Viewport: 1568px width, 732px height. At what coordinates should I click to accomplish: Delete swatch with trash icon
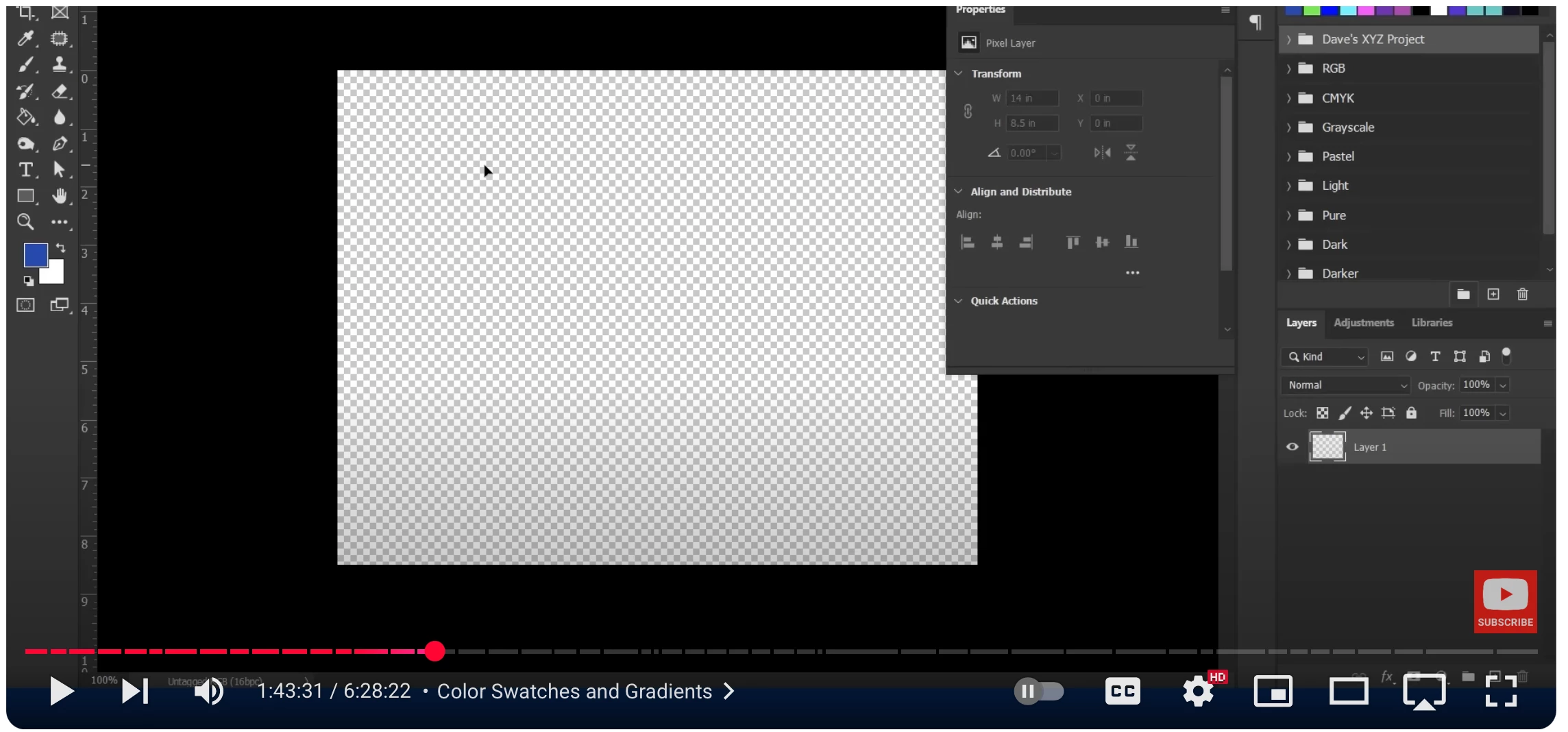[x=1523, y=294]
